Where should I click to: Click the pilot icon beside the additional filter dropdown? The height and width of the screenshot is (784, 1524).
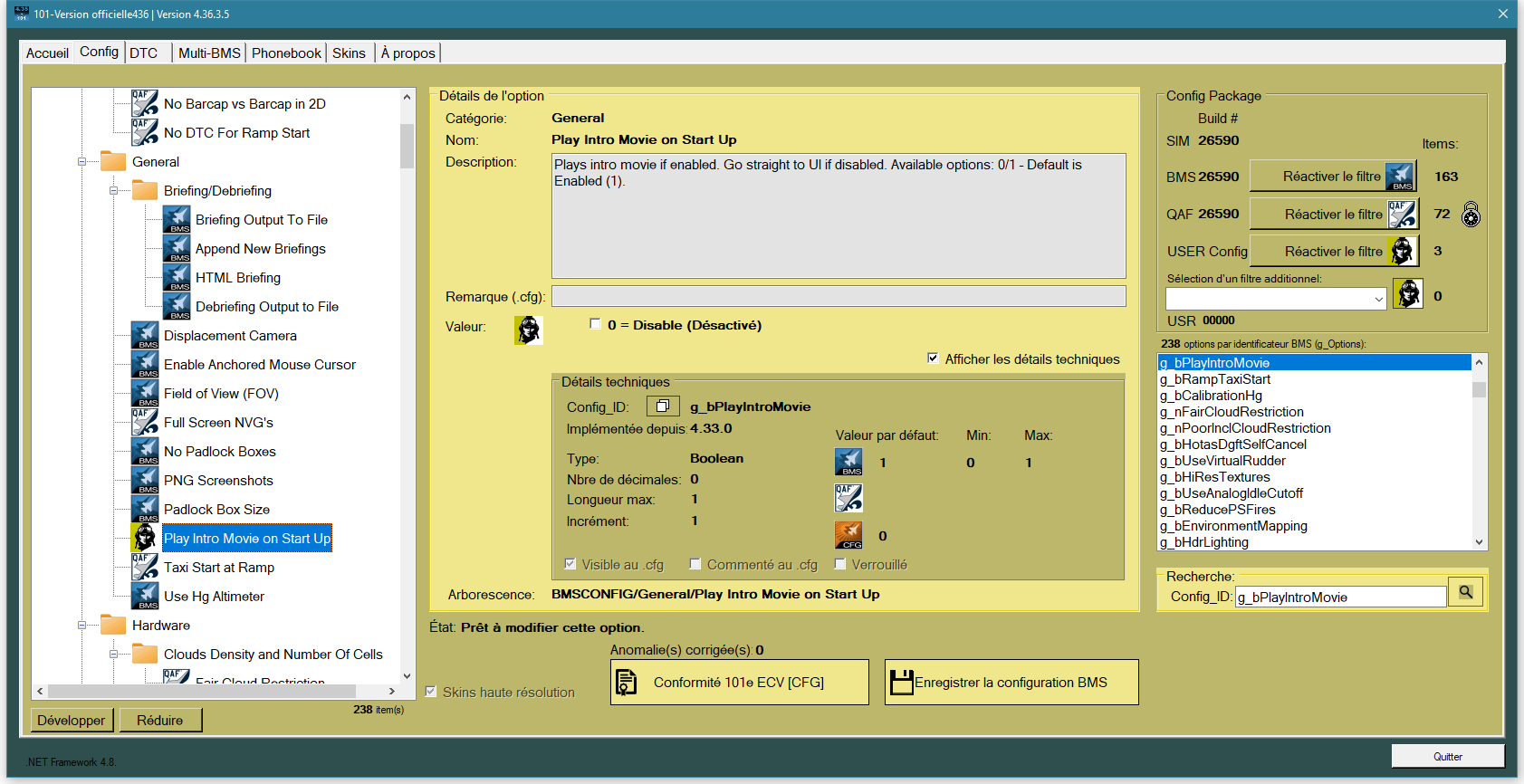tap(1407, 293)
